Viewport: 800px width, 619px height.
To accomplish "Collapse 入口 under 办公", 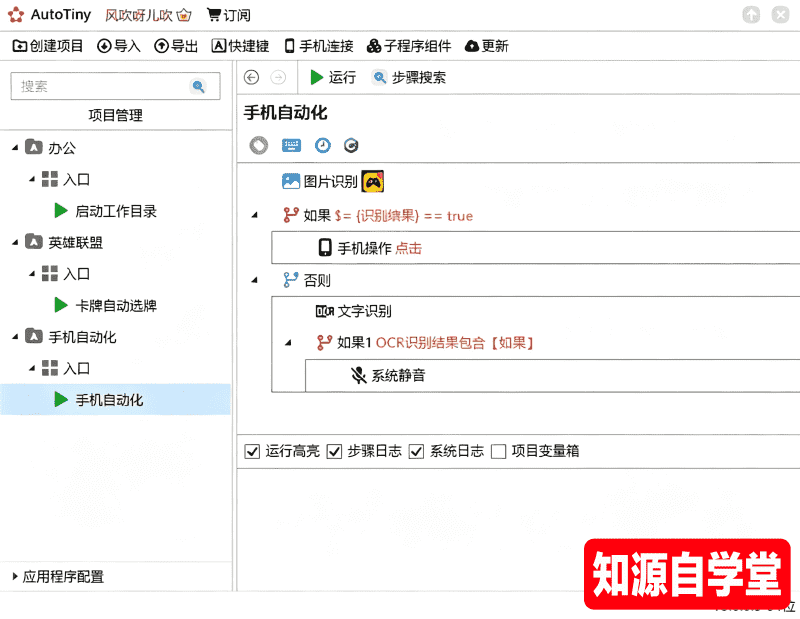I will tap(32, 179).
